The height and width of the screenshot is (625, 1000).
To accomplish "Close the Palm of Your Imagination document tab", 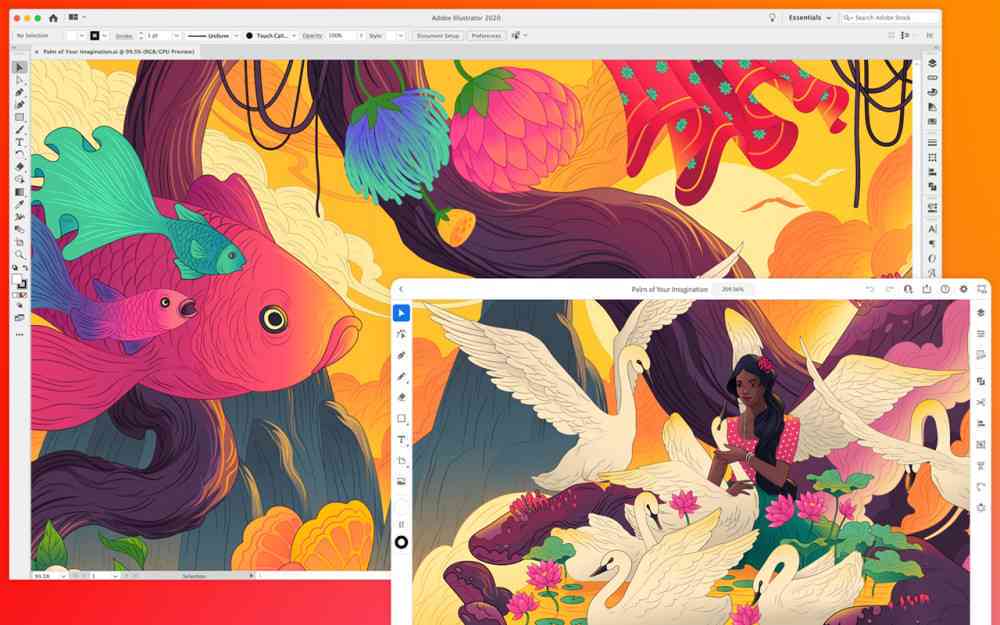I will coord(36,52).
